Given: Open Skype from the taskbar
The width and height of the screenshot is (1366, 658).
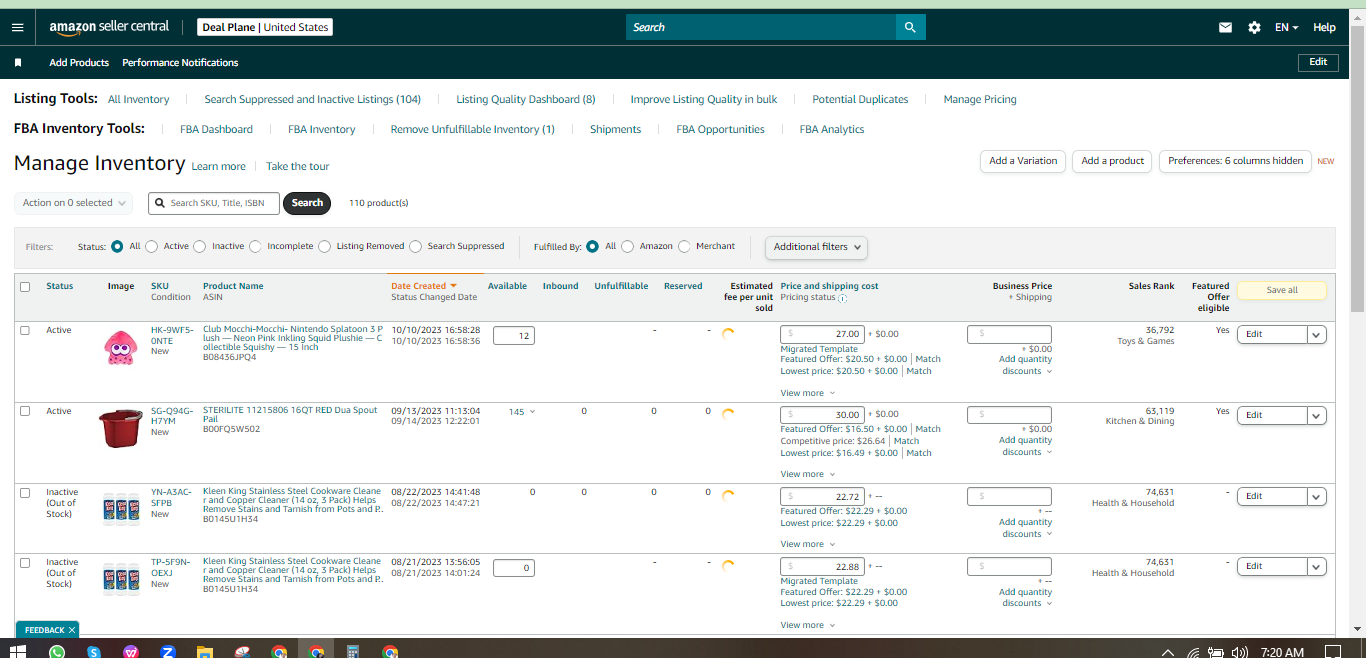Looking at the screenshot, I should tap(94, 652).
